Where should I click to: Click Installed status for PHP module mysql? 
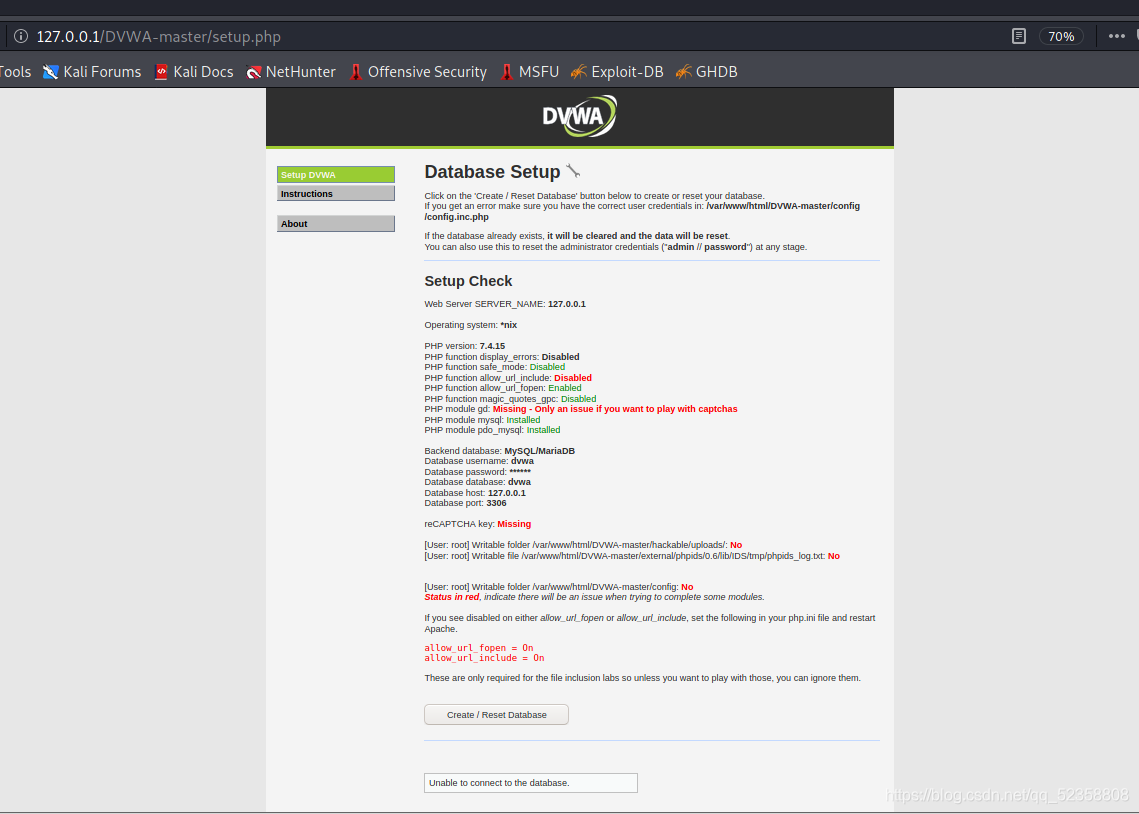click(x=523, y=420)
